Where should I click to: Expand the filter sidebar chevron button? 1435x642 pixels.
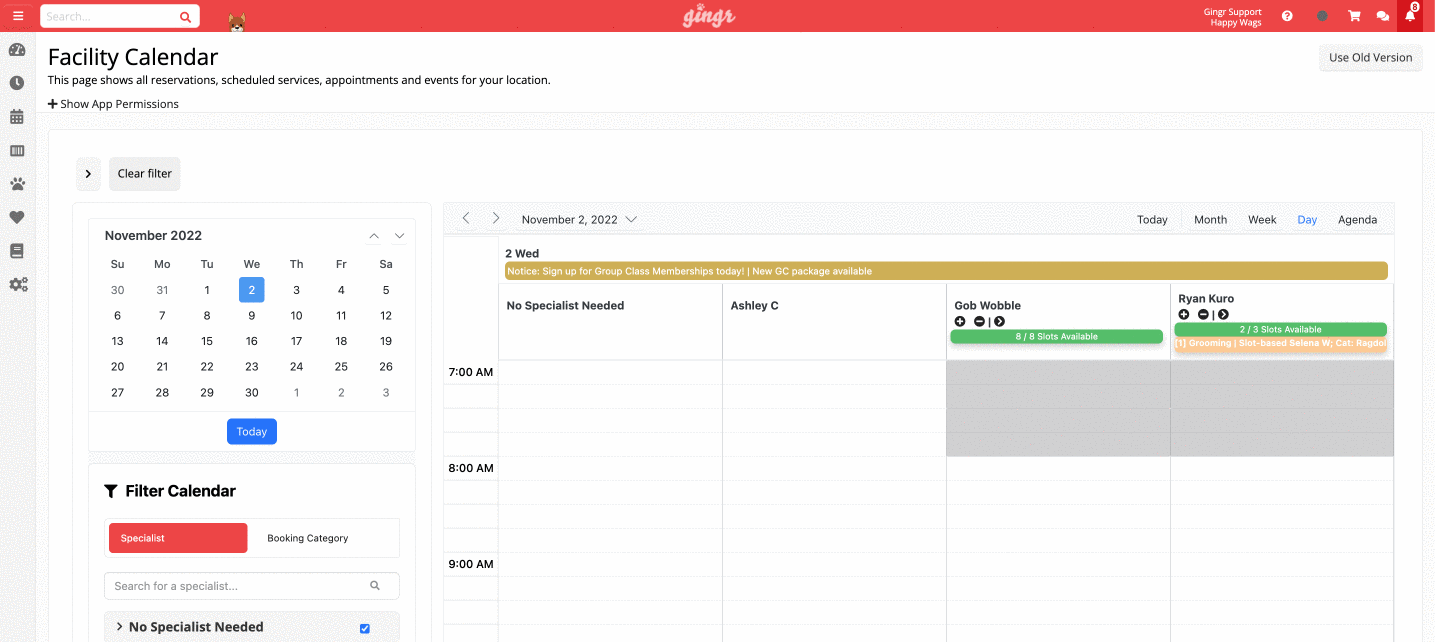tap(88, 173)
